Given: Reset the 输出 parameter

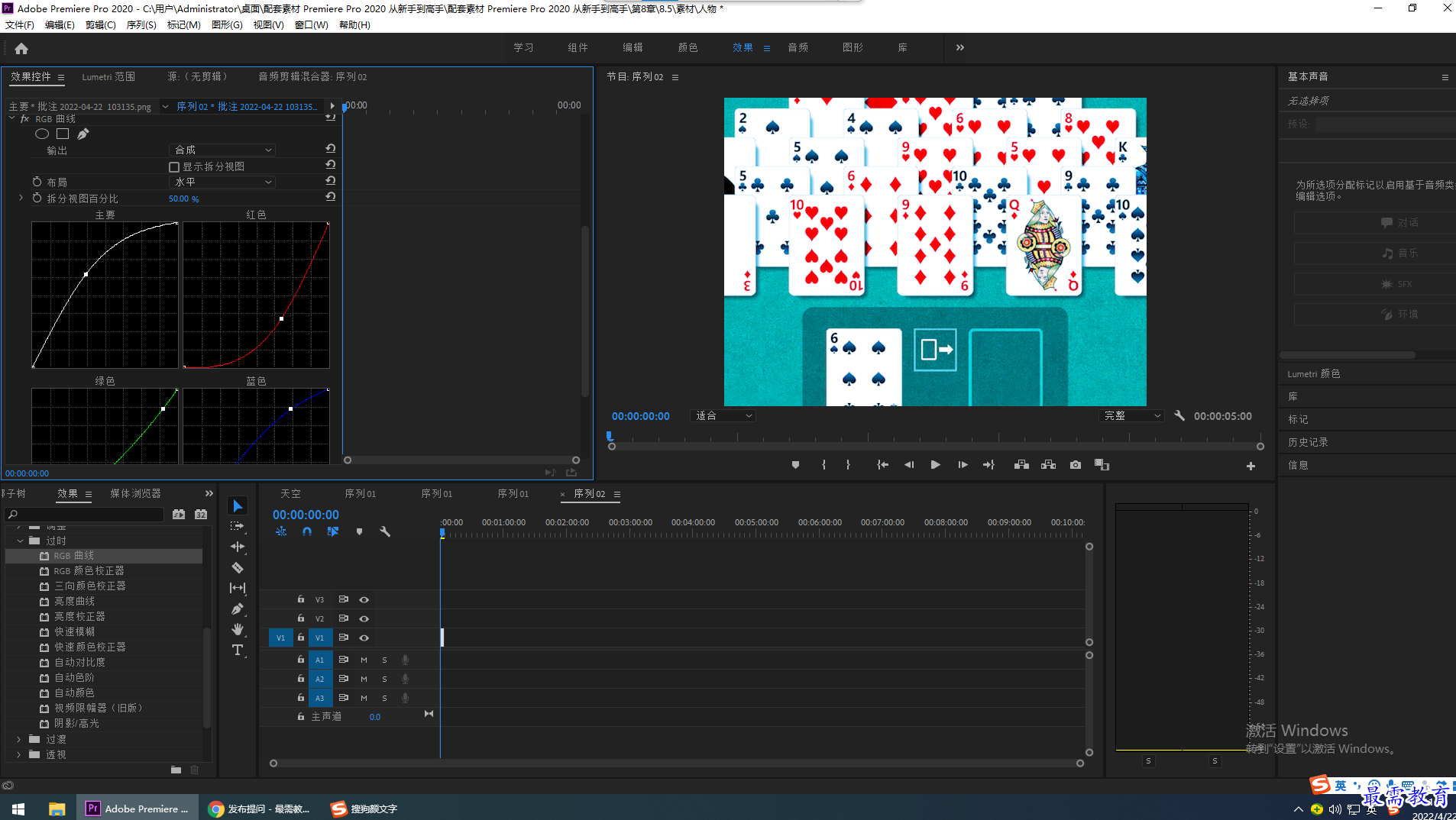Looking at the screenshot, I should (330, 149).
